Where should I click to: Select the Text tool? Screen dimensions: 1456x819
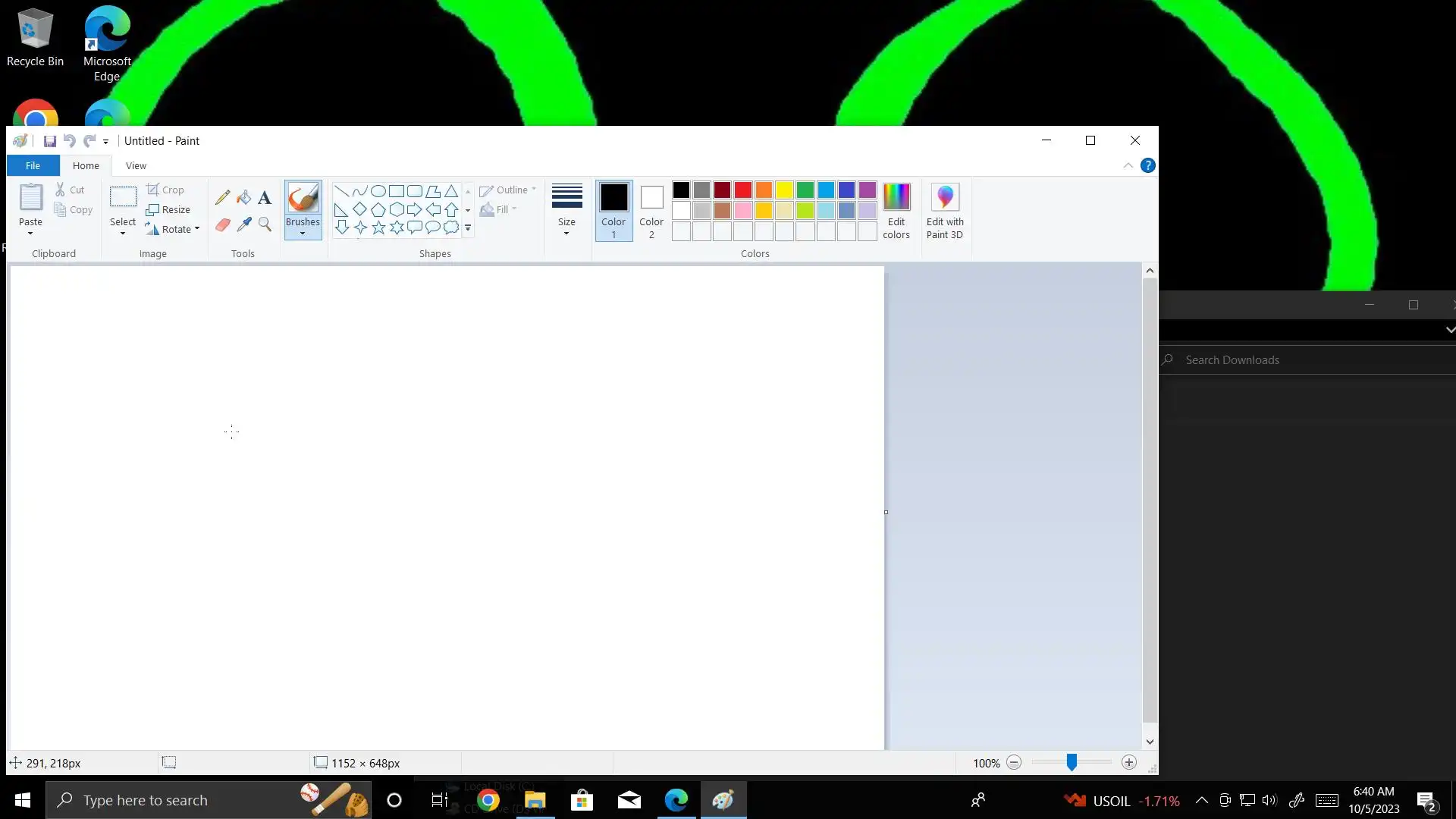pos(265,198)
